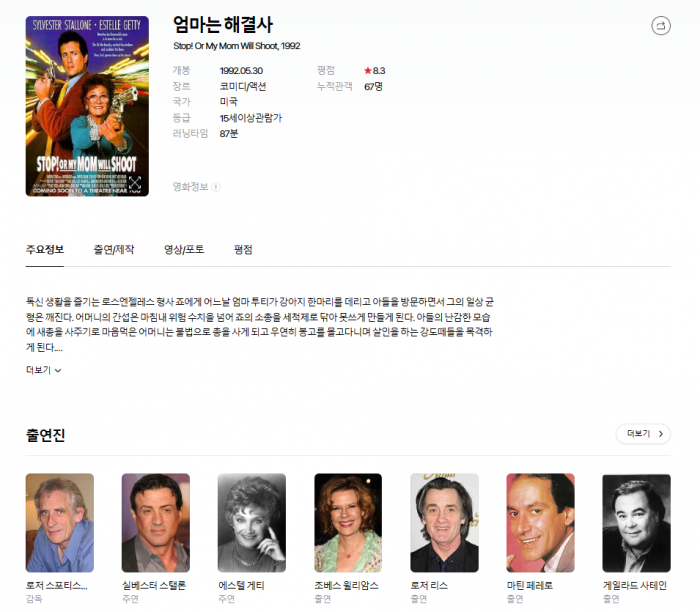
Task: Click the share icon at top right
Action: [x=660, y=26]
